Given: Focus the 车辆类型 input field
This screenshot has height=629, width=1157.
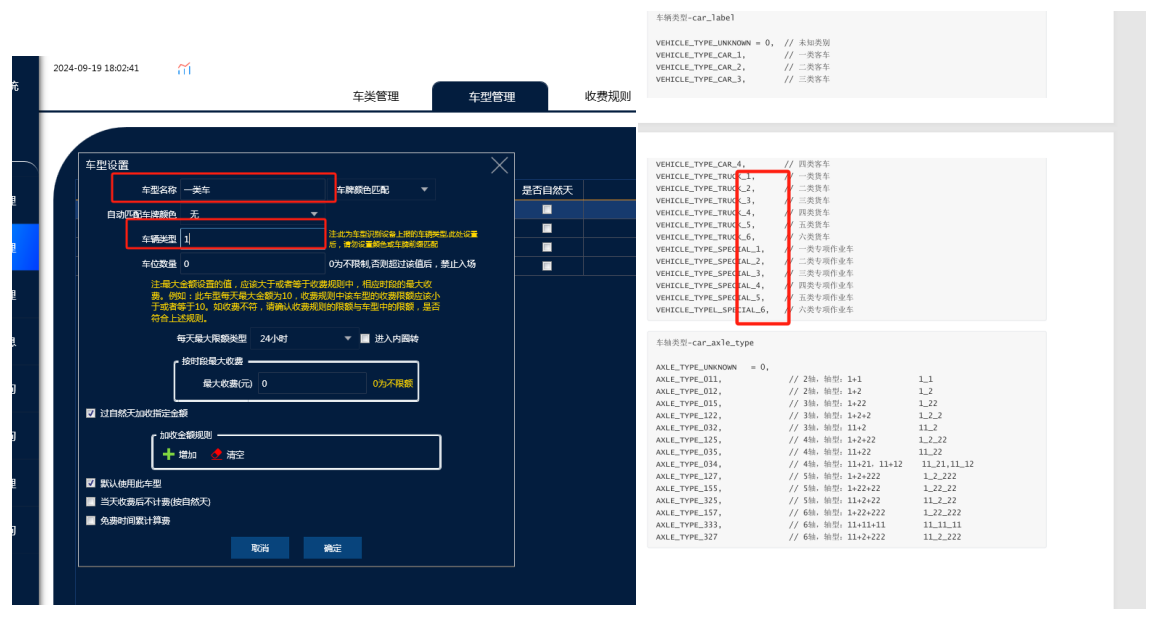Looking at the screenshot, I should 252,238.
